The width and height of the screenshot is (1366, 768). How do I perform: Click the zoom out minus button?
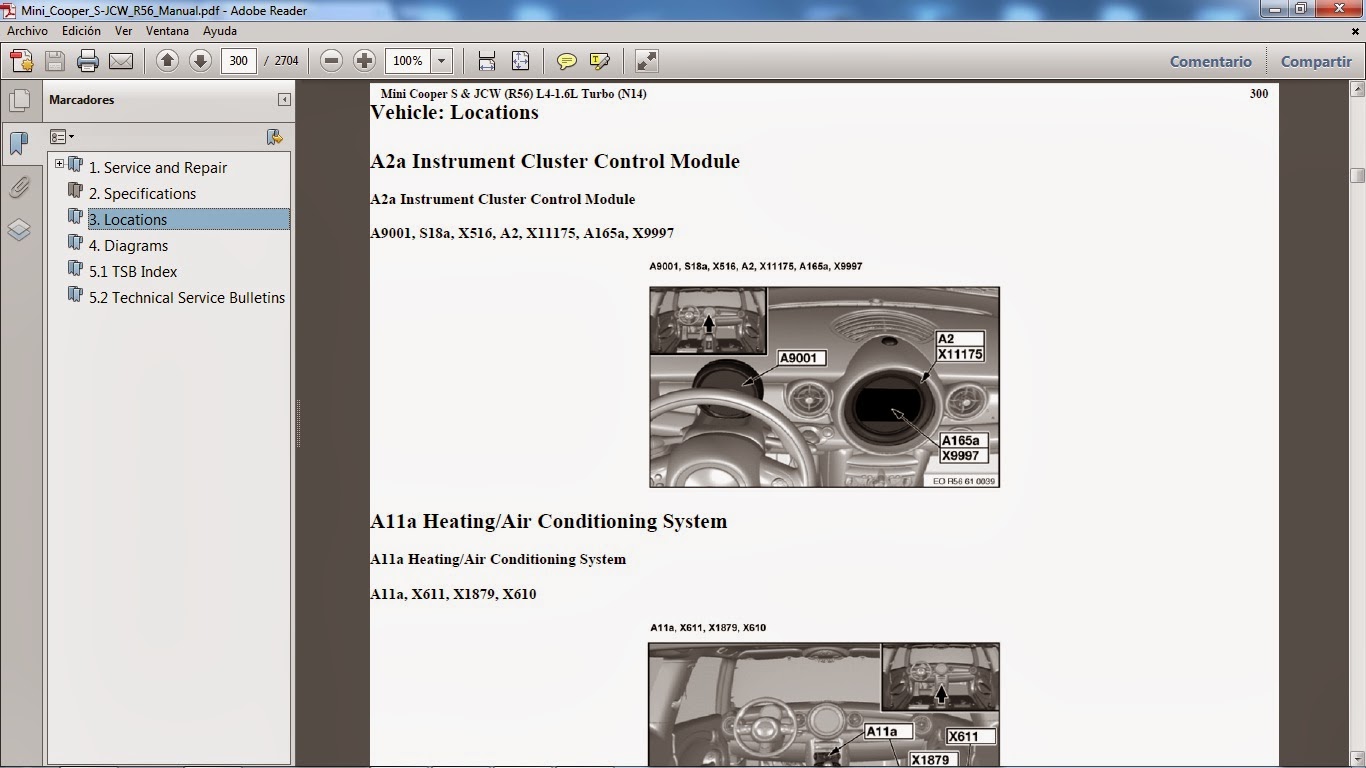[331, 61]
